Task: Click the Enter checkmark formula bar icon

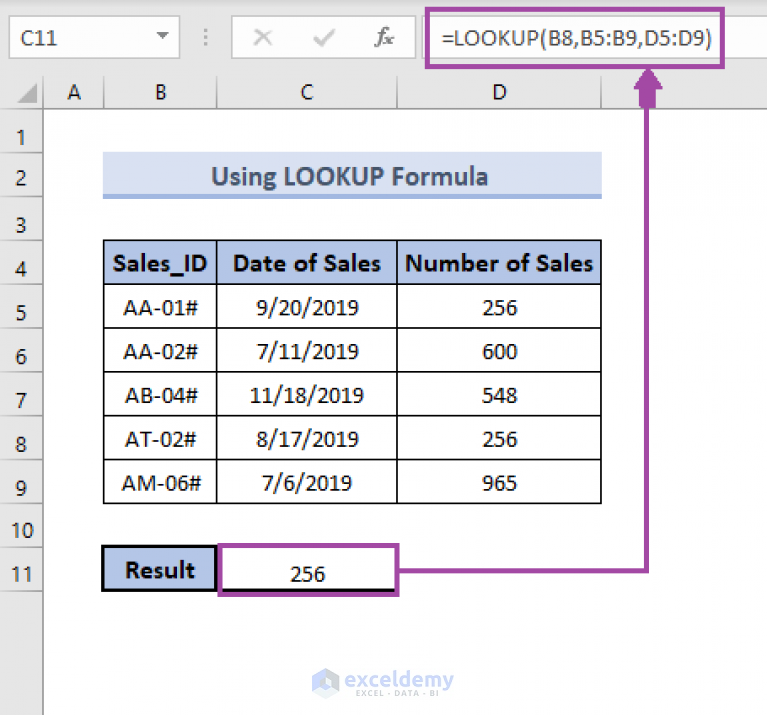Action: (x=323, y=39)
